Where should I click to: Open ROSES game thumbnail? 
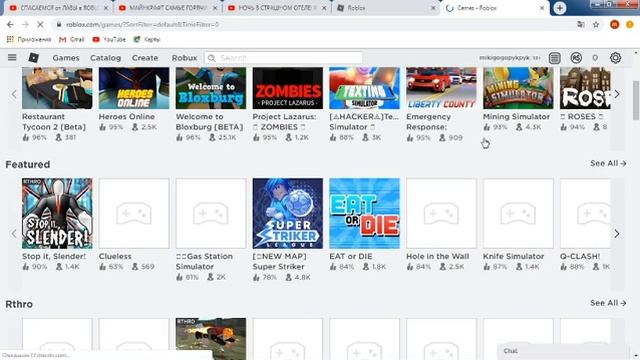click(x=585, y=88)
